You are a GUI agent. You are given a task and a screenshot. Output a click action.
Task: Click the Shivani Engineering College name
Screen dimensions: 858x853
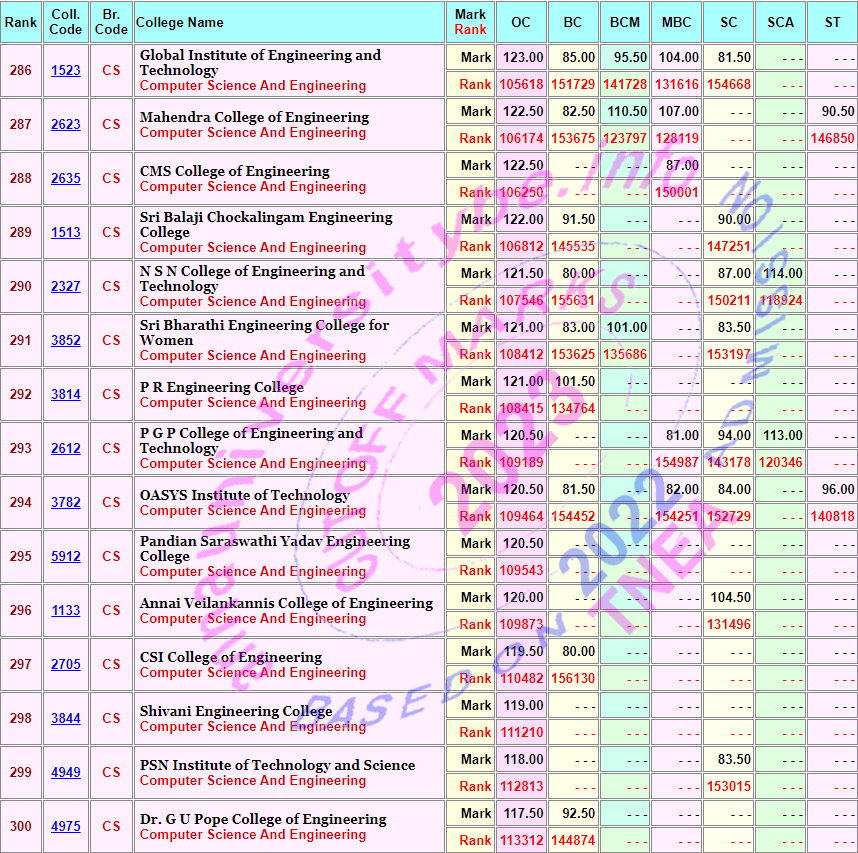(236, 711)
